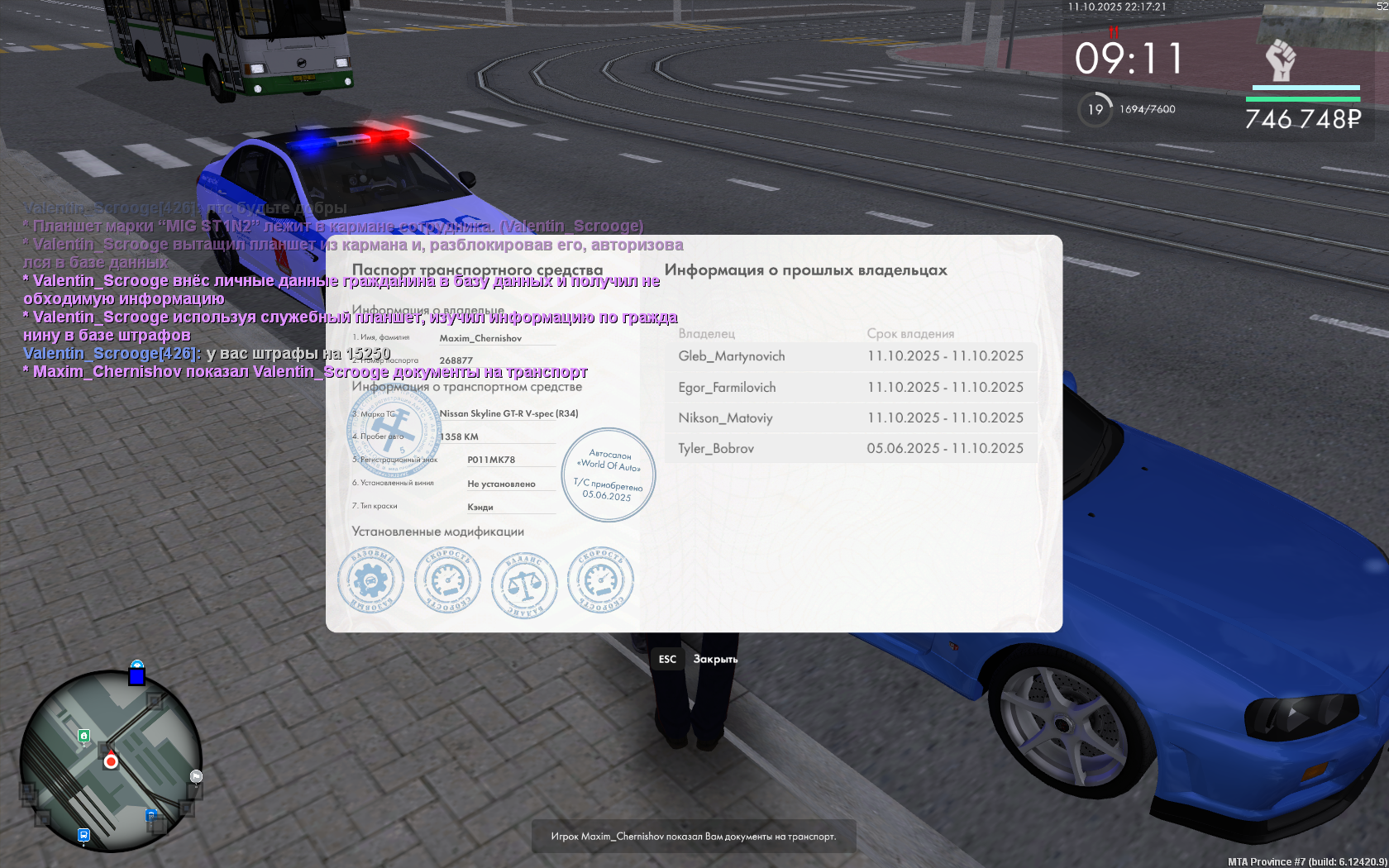Click the 746 748₽ money balance

click(x=1303, y=120)
